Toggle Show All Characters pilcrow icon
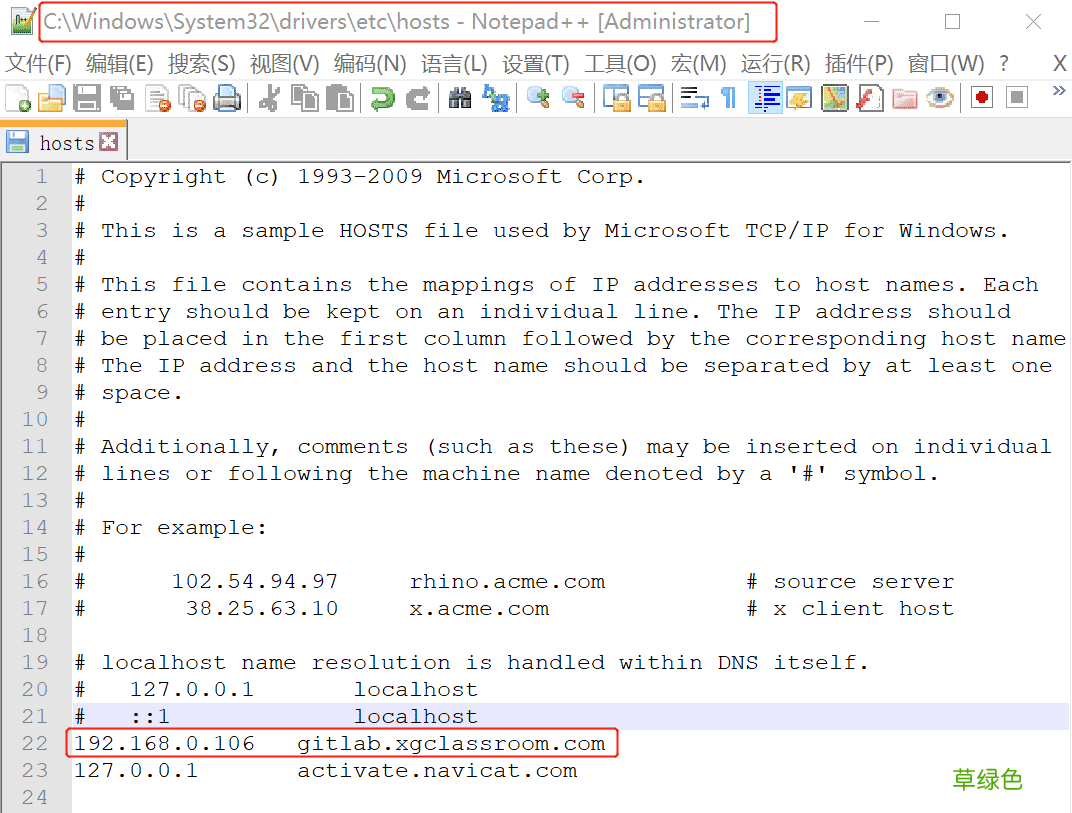 [x=729, y=98]
